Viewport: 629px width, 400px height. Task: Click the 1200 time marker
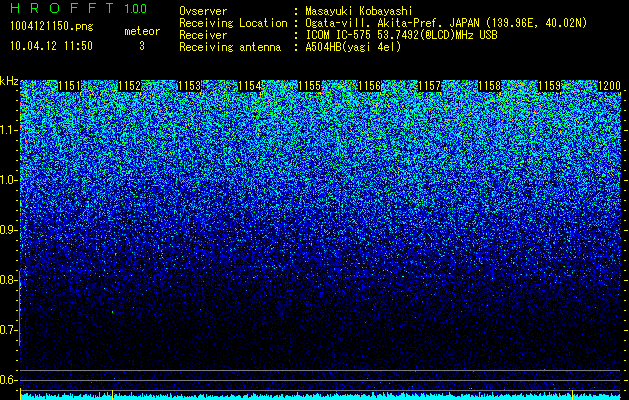coord(609,86)
